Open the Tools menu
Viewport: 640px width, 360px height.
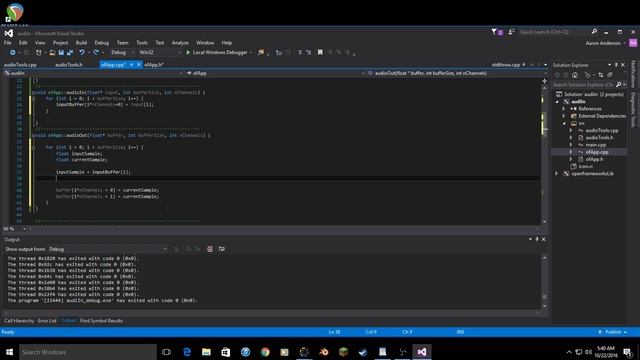coord(142,43)
